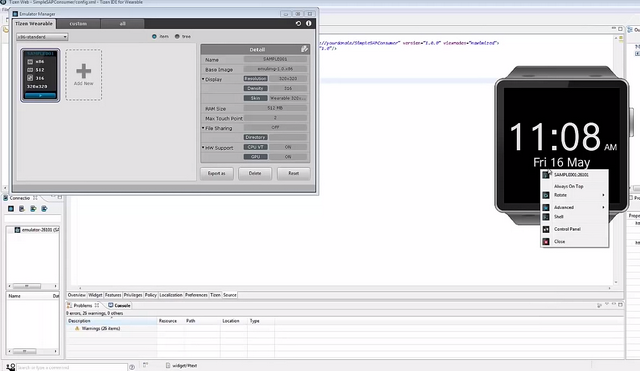640x371 pixels.
Task: Open the Localization editor tab
Action: [x=171, y=295]
